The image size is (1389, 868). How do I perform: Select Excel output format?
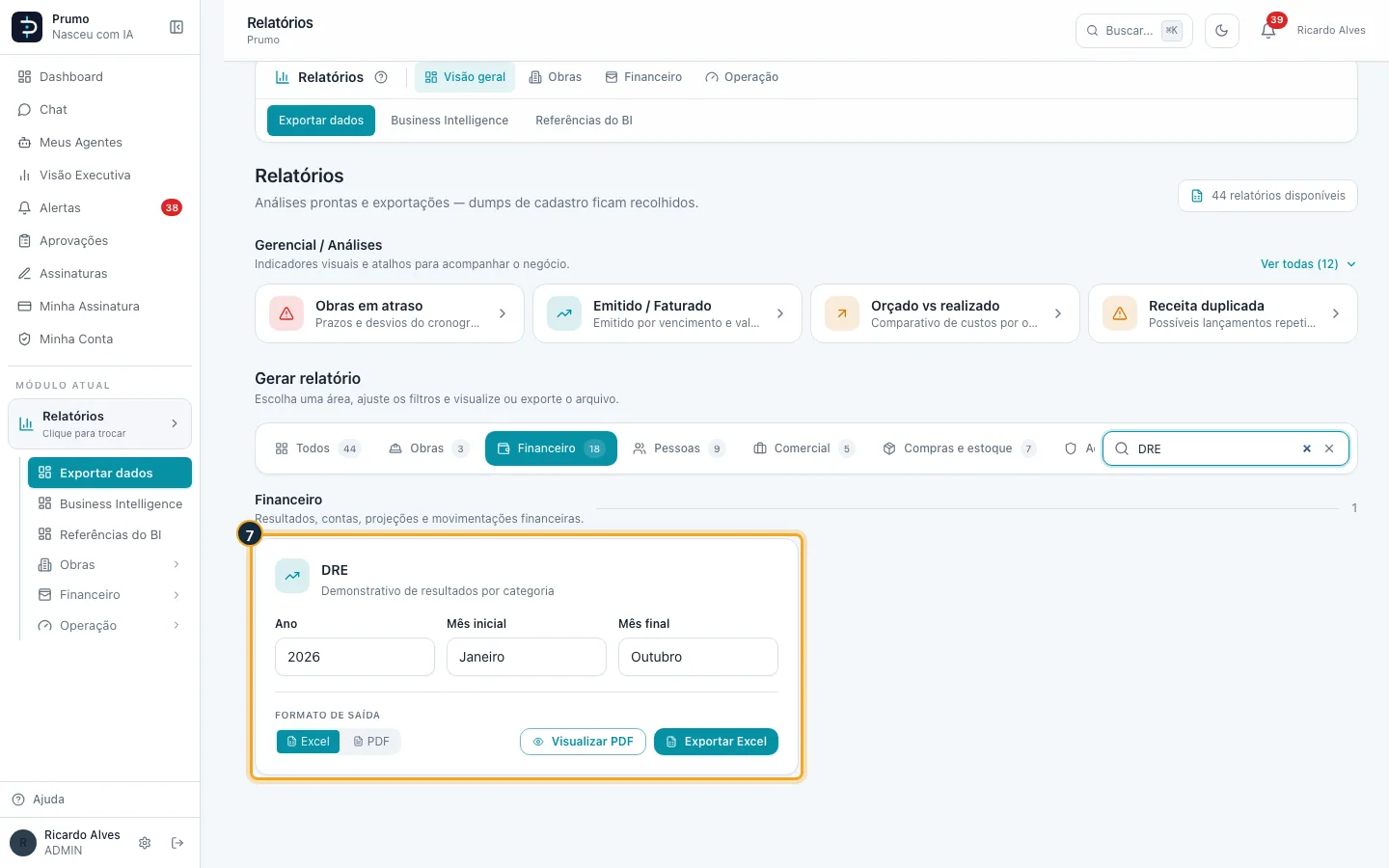coord(309,742)
